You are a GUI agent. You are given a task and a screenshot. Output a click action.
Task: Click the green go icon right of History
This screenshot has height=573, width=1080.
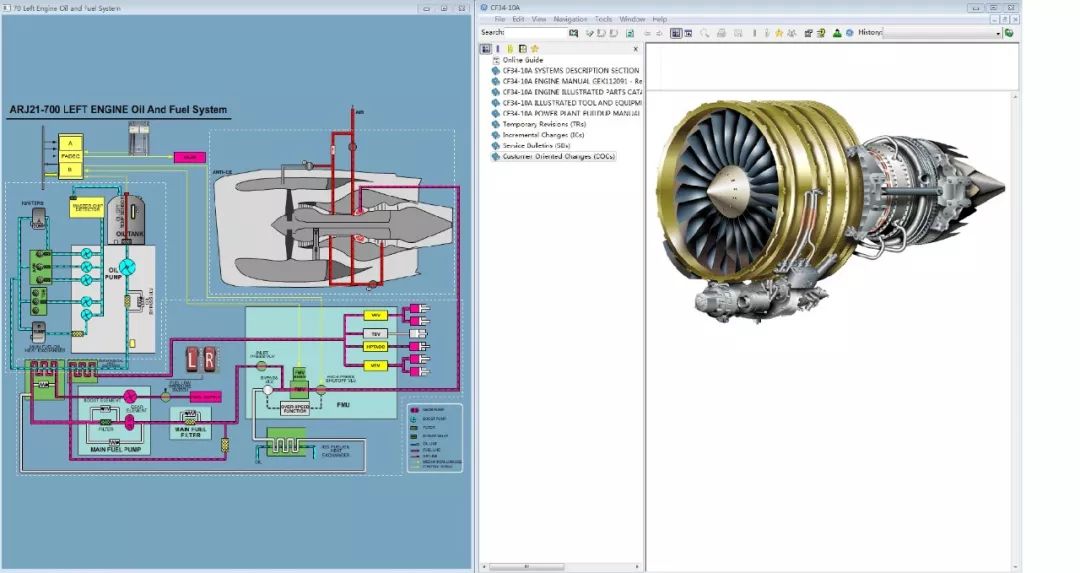(x=1009, y=33)
